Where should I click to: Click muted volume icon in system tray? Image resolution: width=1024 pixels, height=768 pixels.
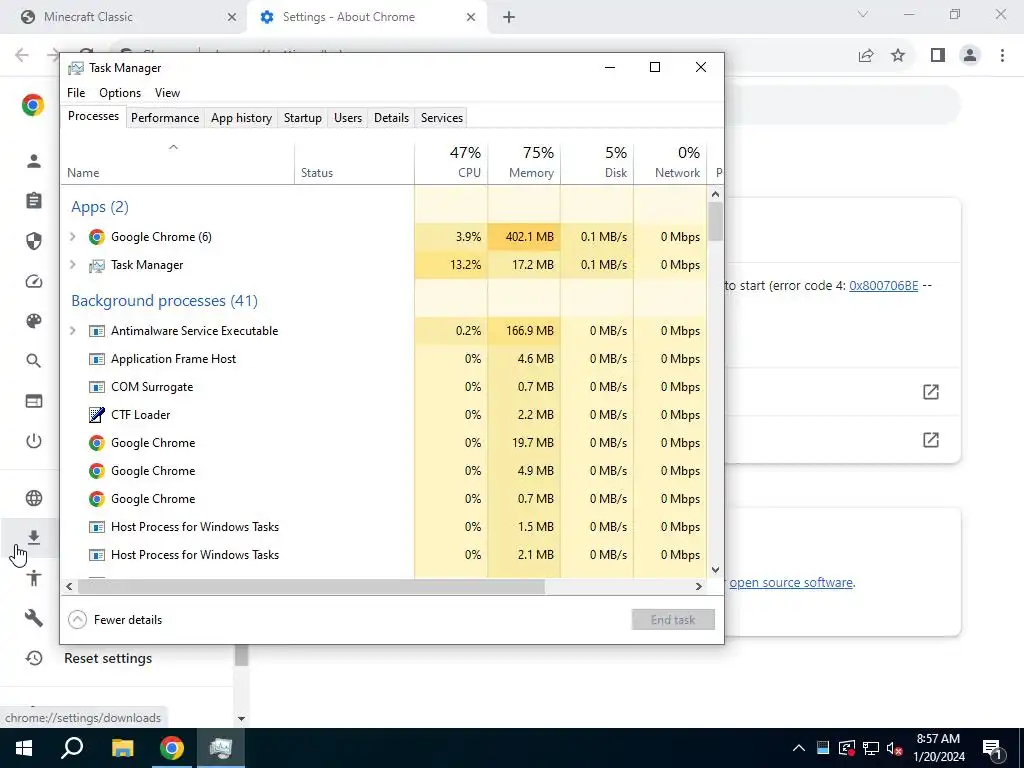tap(895, 748)
